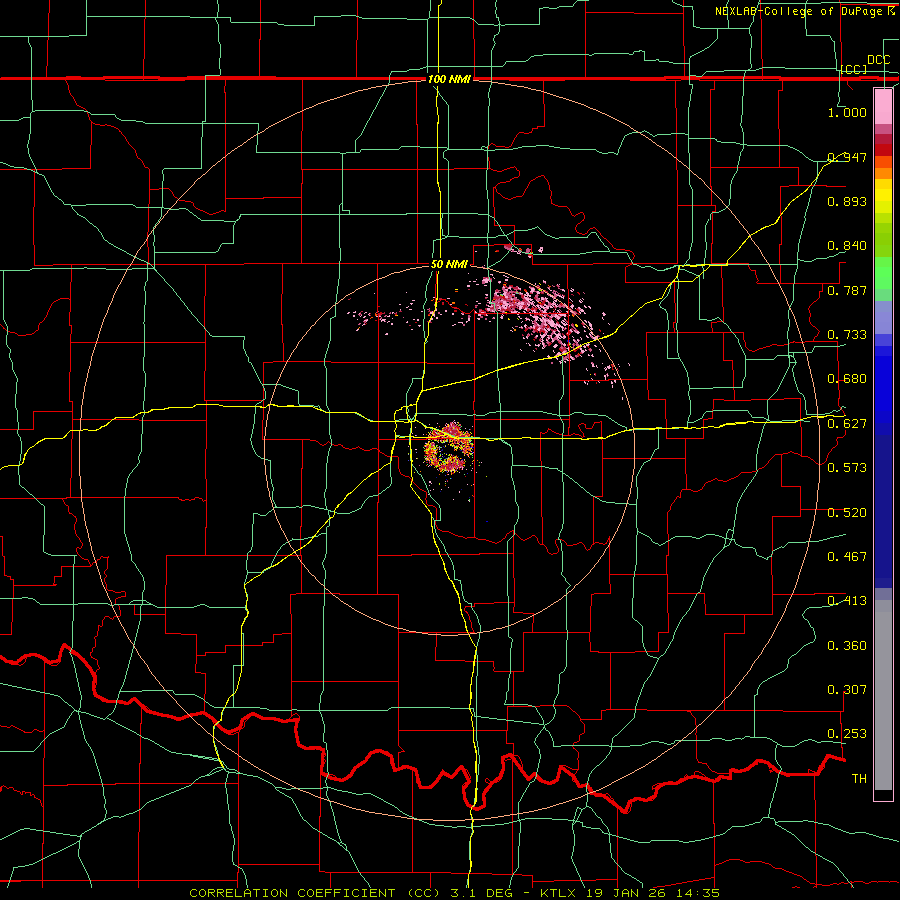Click the 0.787 legend value
This screenshot has width=900, height=900.
click(847, 290)
